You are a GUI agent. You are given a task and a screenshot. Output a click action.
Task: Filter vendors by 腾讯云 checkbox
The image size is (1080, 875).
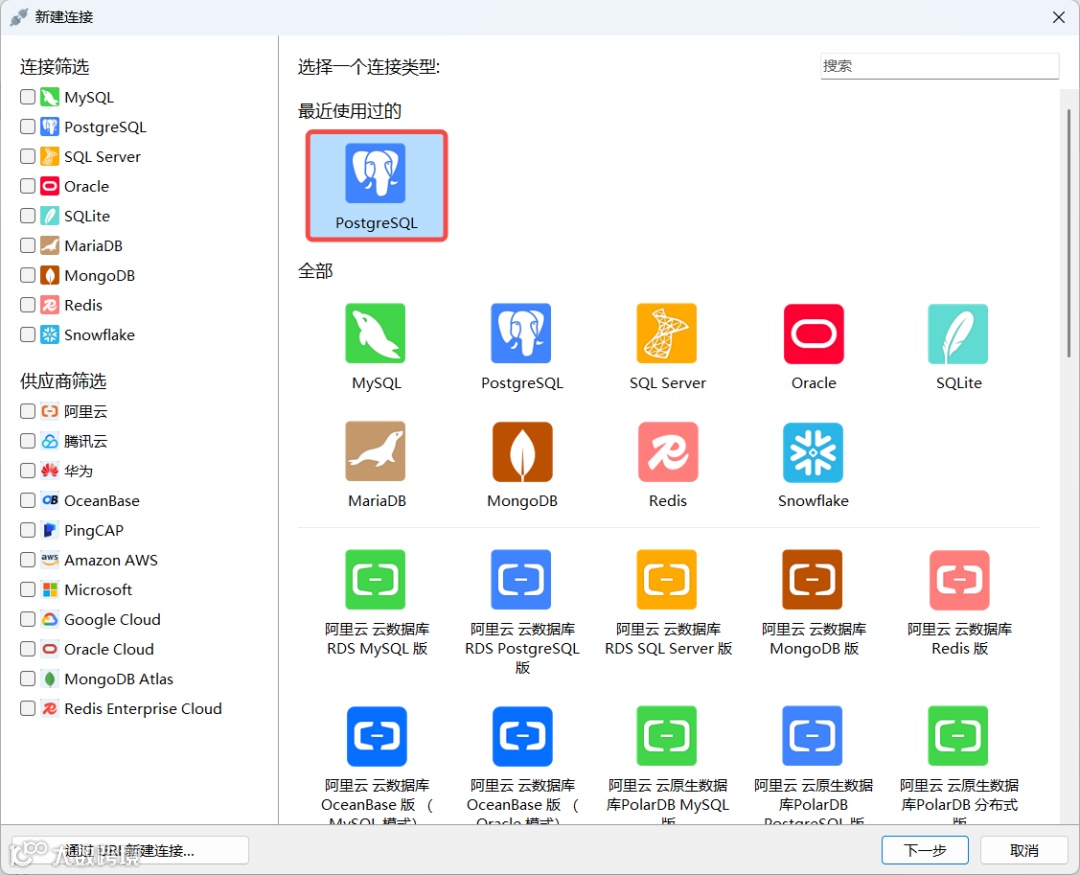tap(28, 441)
